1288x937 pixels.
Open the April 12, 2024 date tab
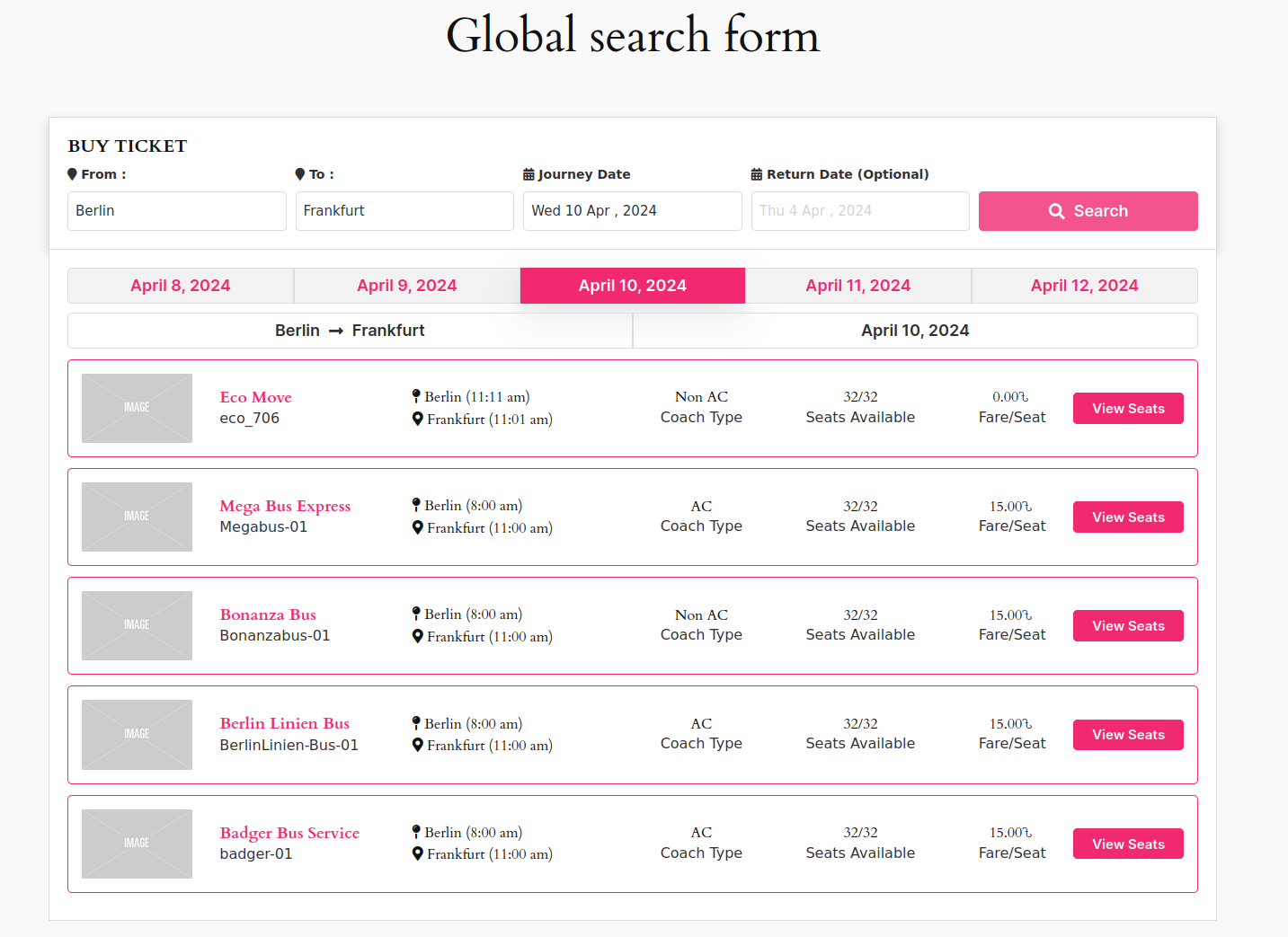(x=1084, y=286)
